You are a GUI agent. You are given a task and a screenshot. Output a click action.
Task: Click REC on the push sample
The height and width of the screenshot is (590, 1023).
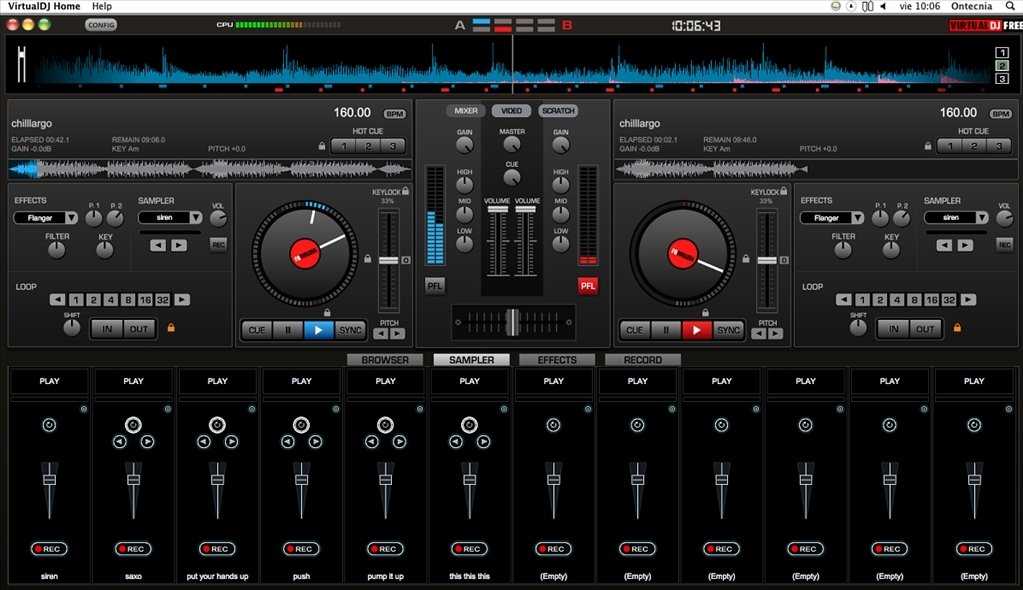(x=301, y=549)
